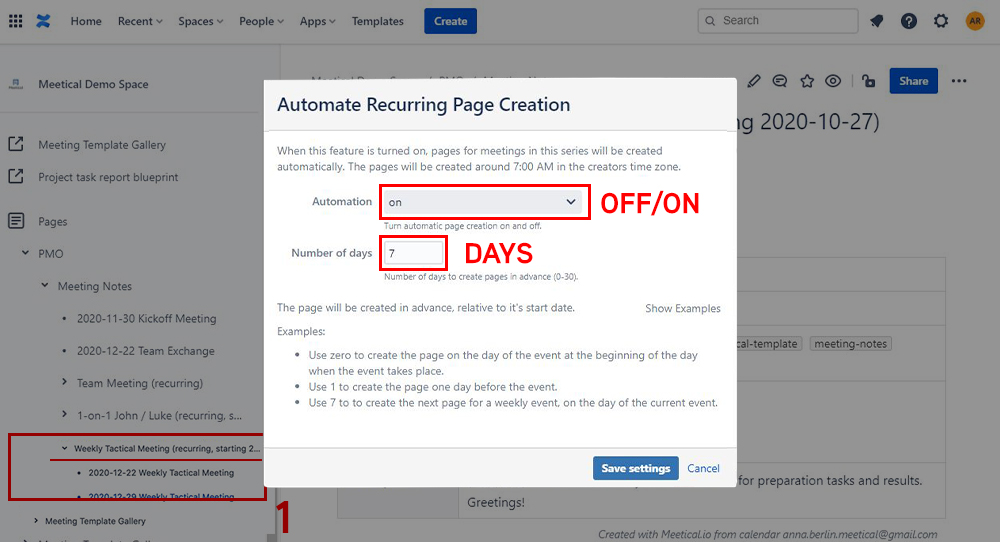Open the Automation on/off dropdown
Screen dimensions: 1000x542
[483, 202]
